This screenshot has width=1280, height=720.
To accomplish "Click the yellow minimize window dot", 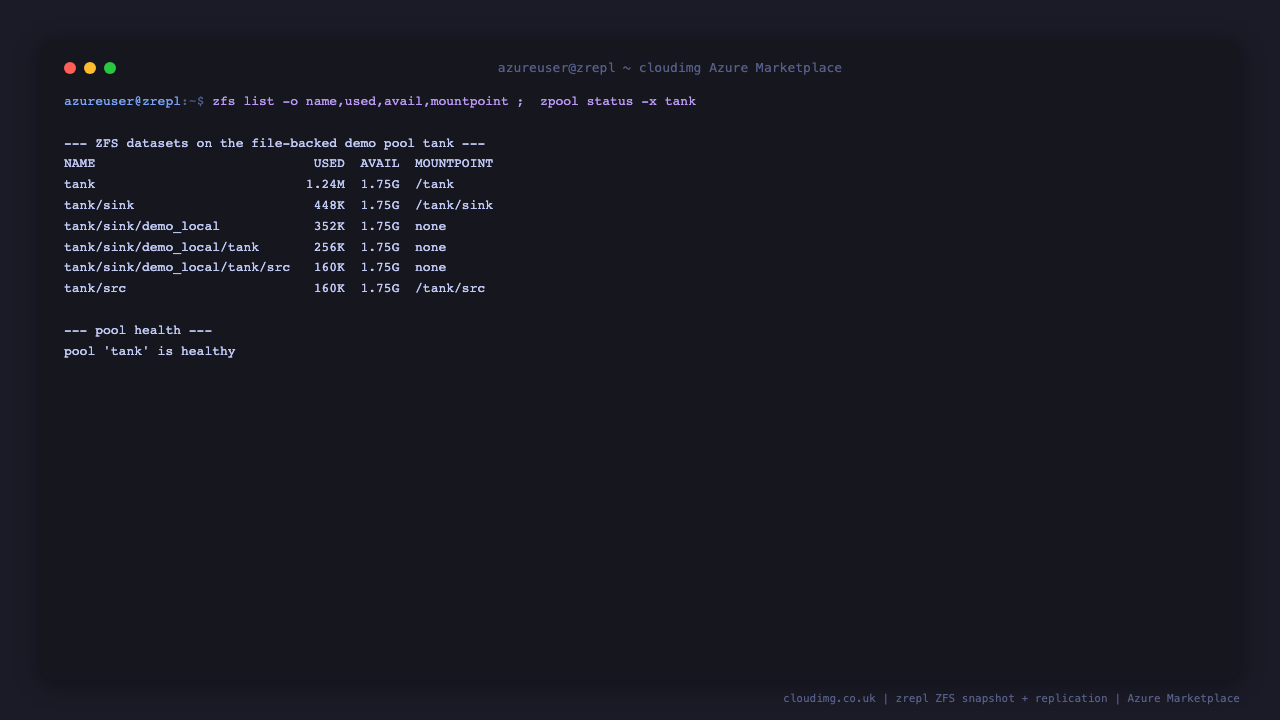I will [x=90, y=68].
